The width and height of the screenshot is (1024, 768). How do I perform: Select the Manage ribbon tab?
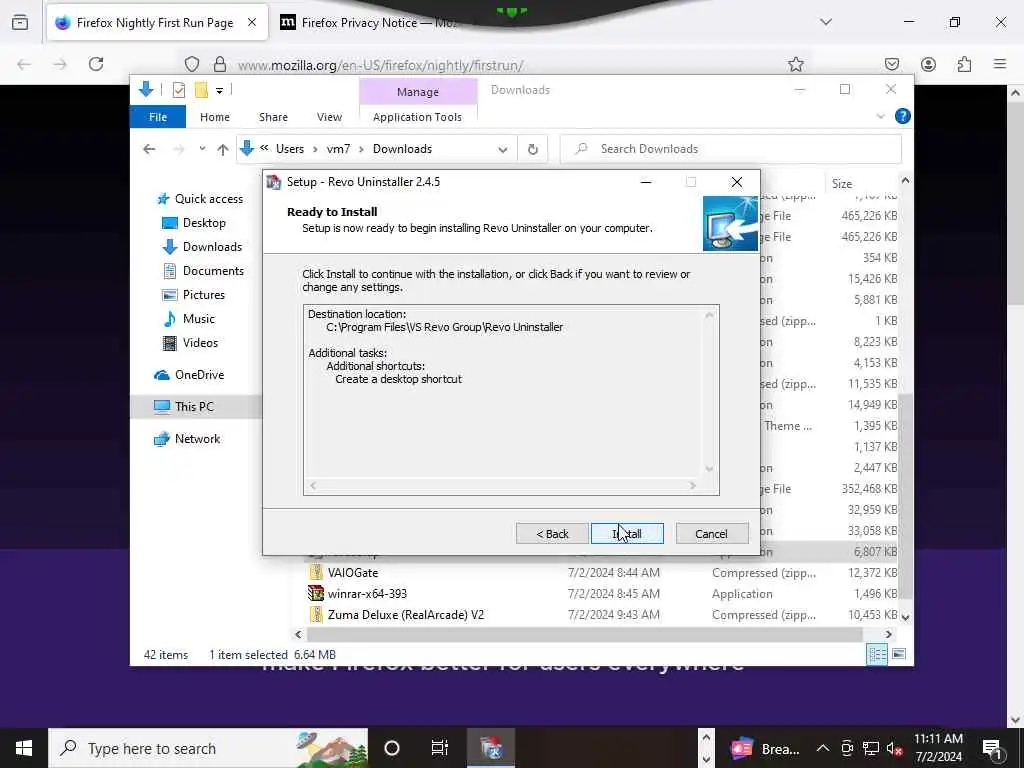418,92
